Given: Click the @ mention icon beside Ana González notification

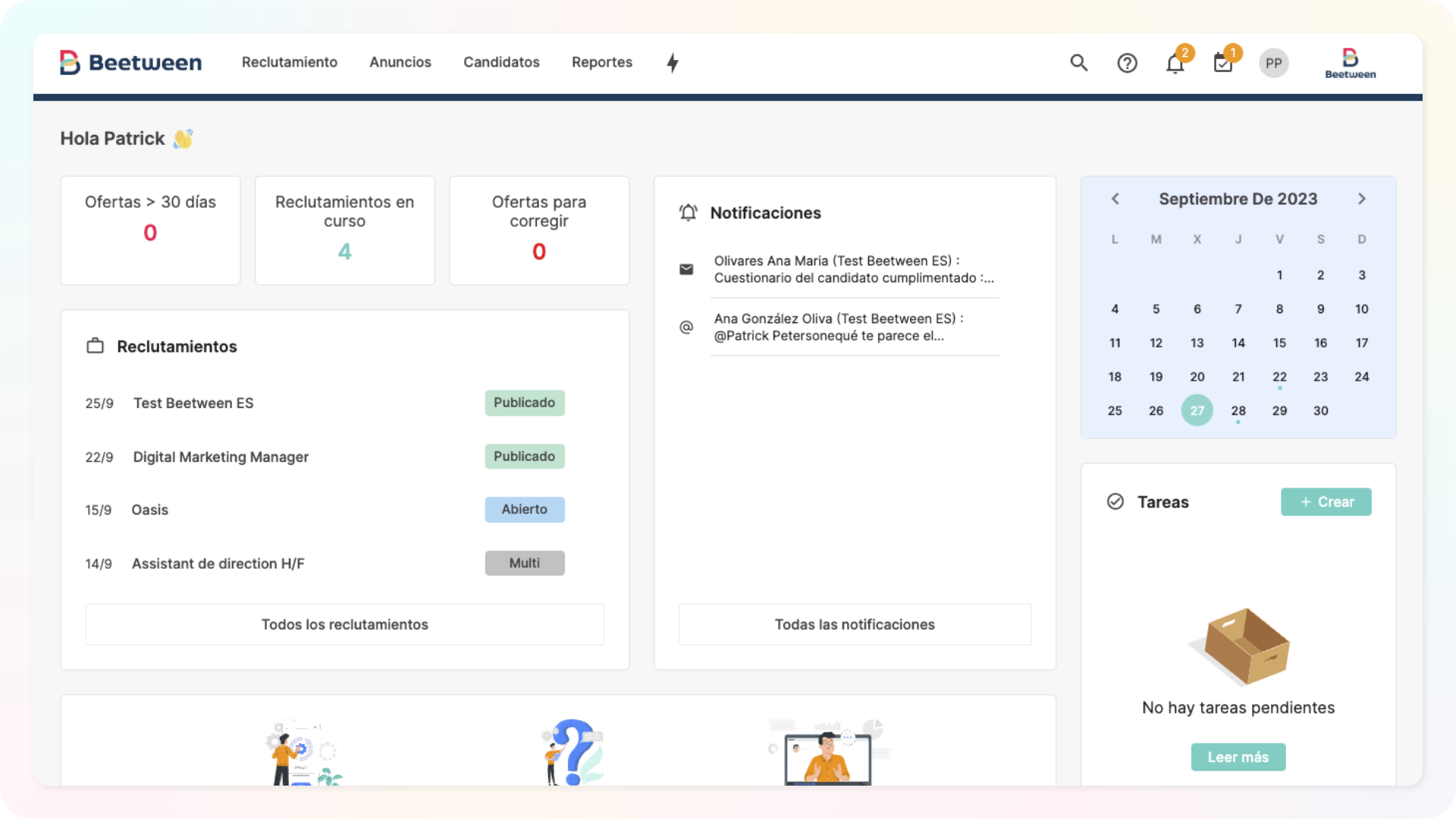Looking at the screenshot, I should coord(686,327).
